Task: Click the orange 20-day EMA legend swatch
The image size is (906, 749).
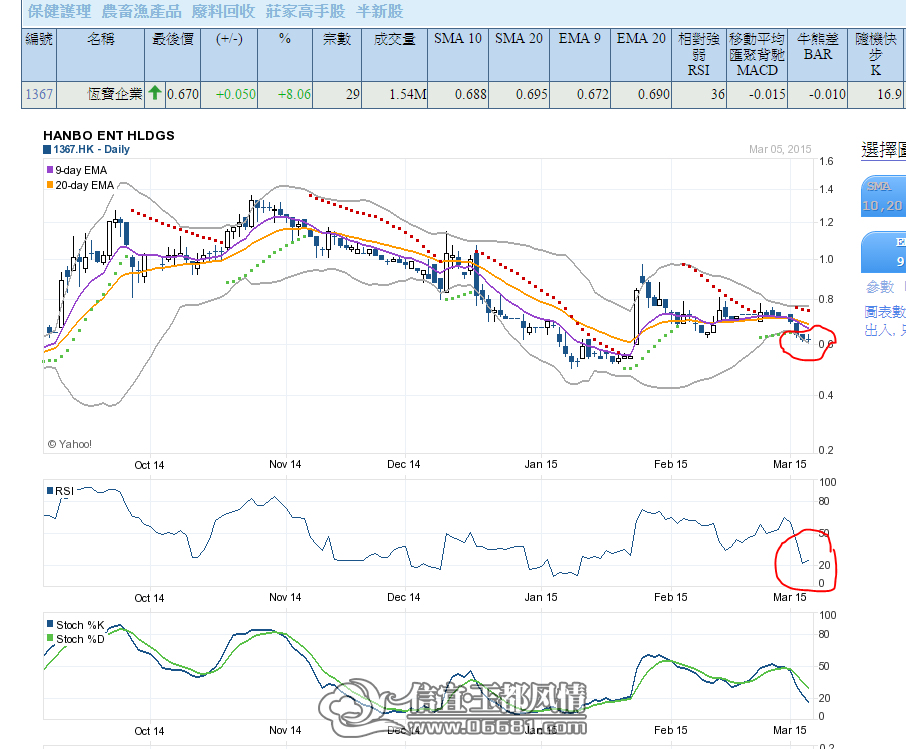Action: 50,185
